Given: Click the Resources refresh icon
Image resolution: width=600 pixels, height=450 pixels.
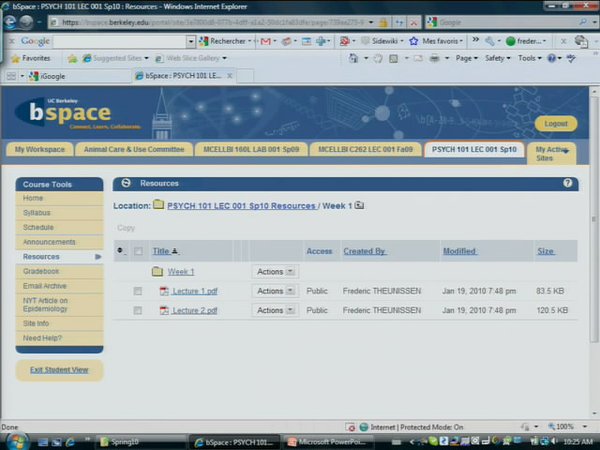Looking at the screenshot, I should click(126, 183).
